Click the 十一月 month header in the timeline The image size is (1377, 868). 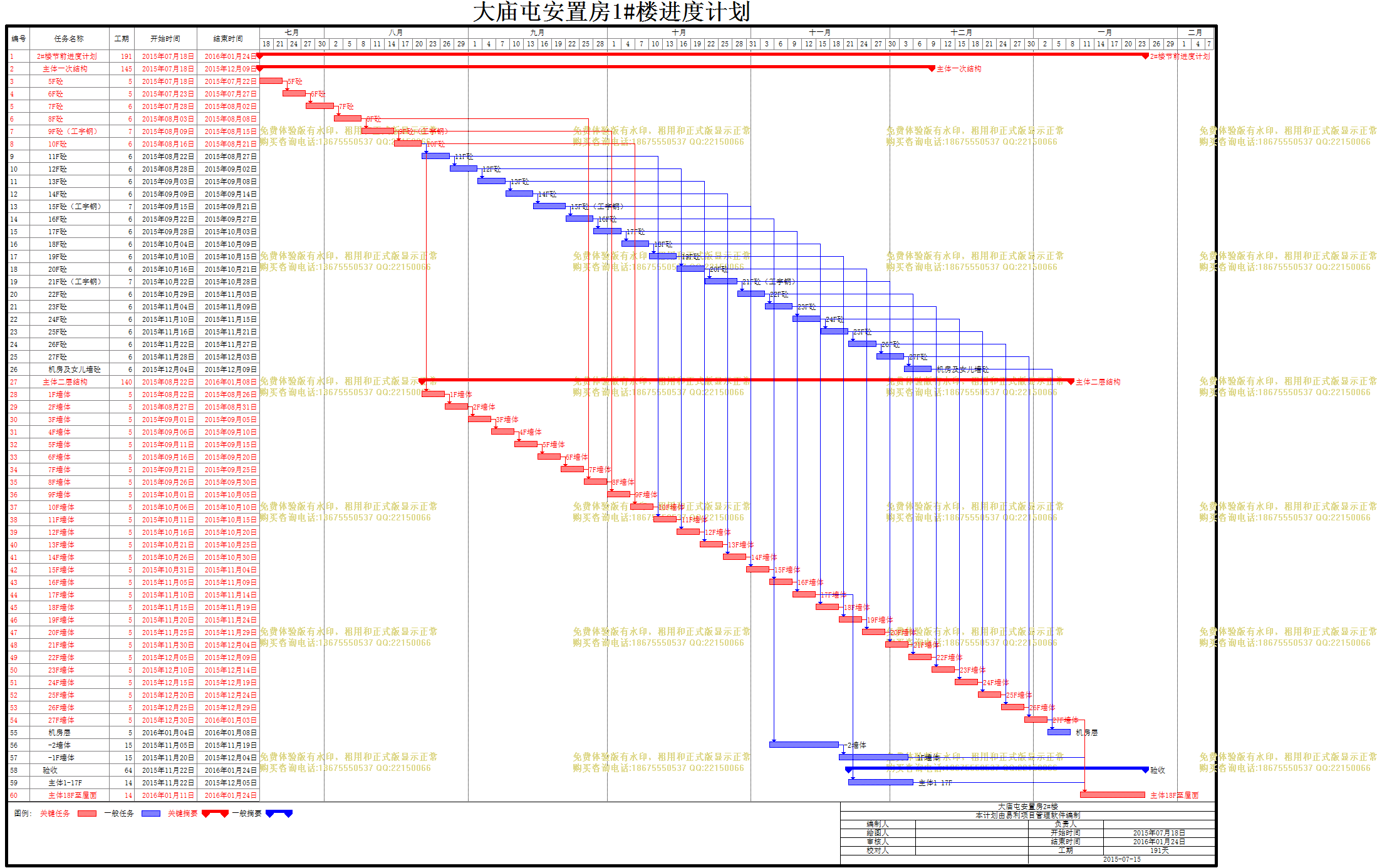(820, 33)
